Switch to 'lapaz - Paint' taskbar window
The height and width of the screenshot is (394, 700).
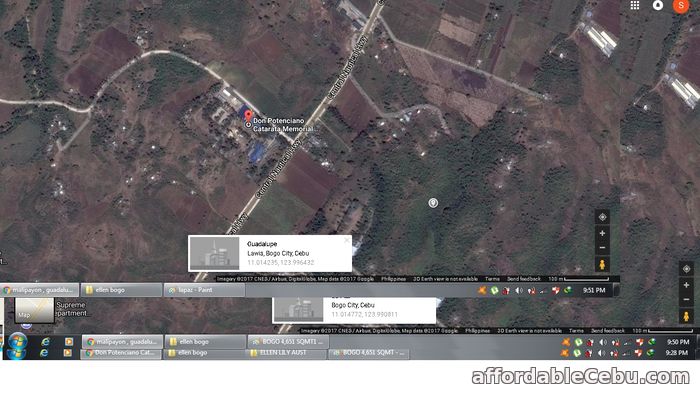tap(204, 290)
